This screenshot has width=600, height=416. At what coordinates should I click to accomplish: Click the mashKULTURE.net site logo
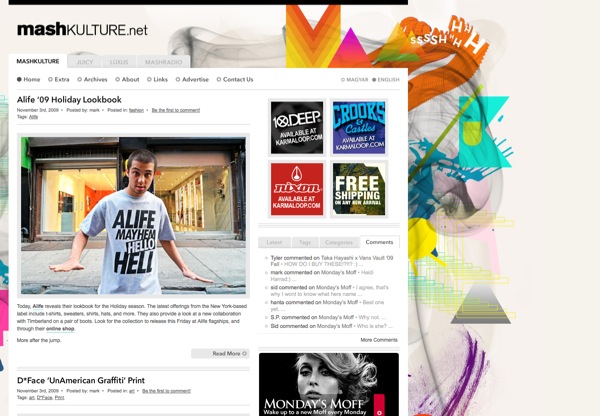point(82,29)
